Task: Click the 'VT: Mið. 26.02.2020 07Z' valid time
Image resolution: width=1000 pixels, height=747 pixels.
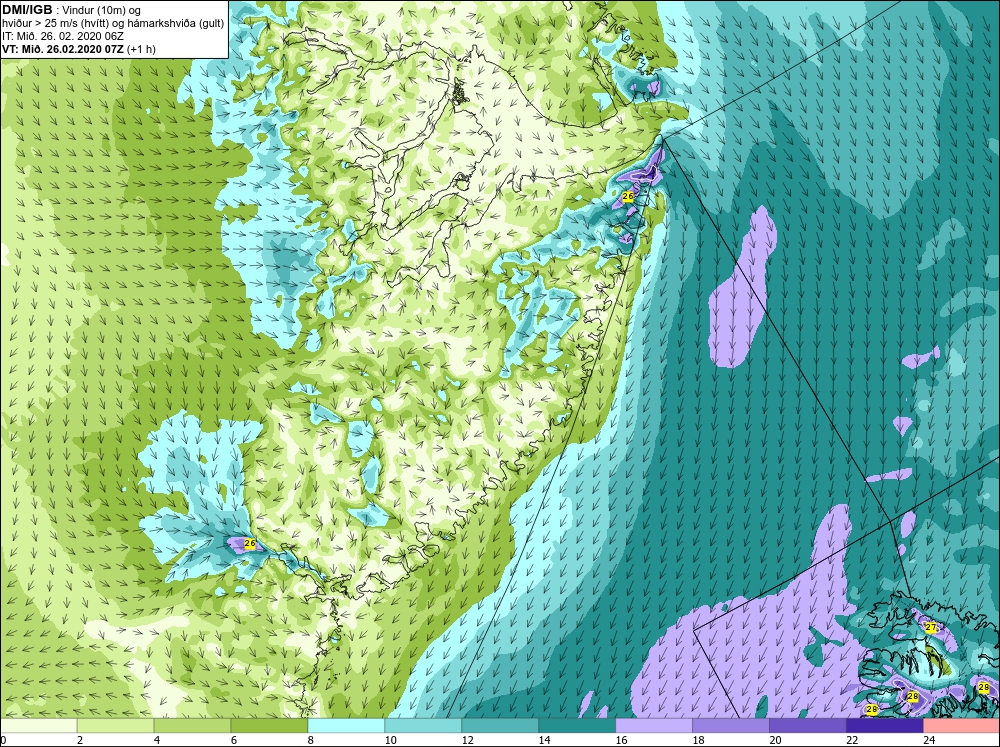Action: 63,49
